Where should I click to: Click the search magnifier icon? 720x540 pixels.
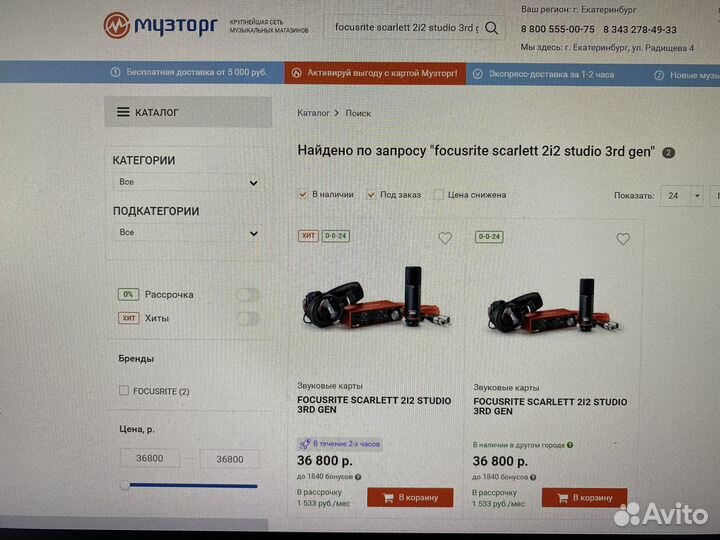click(491, 28)
